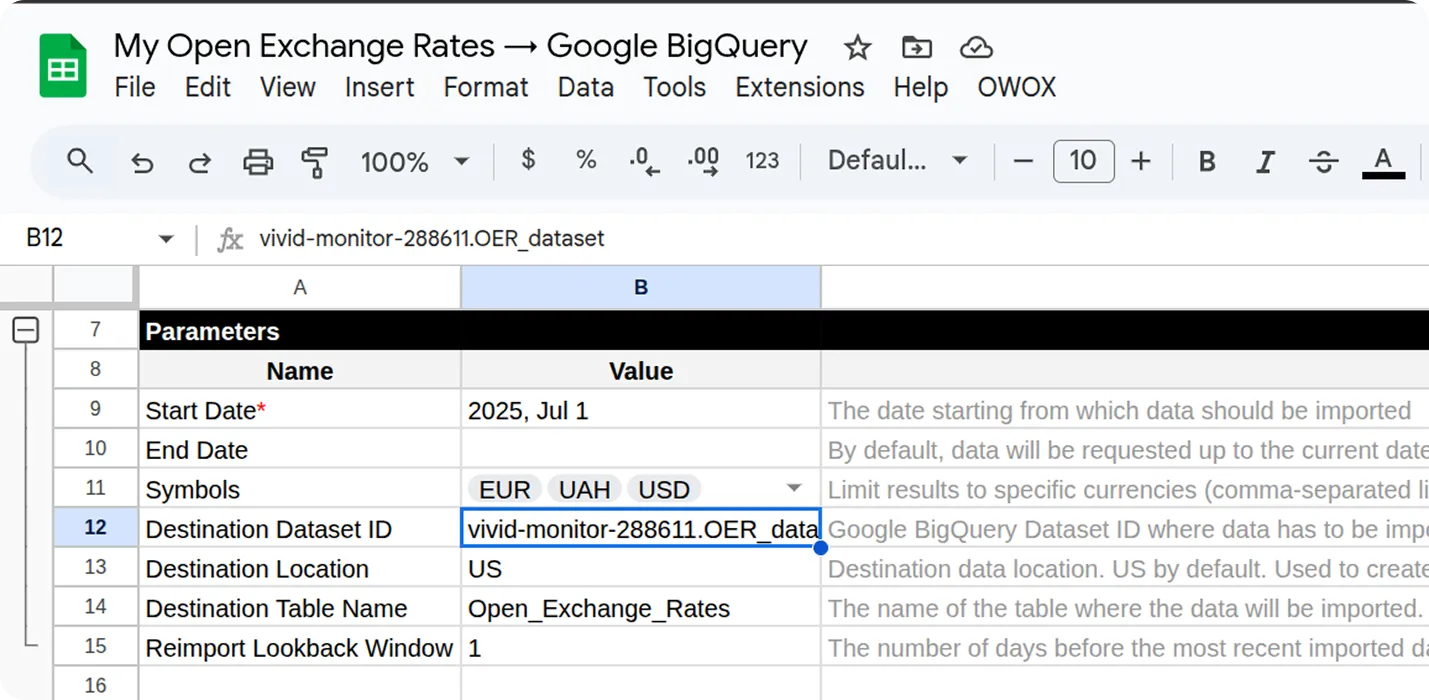
Task: Increase decimal places
Action: (704, 161)
